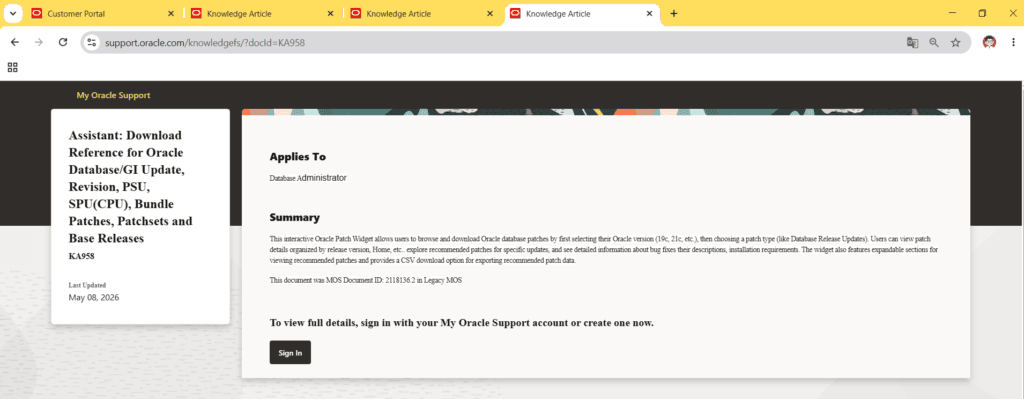1024x399 pixels.
Task: Go forward to the next page
Action: click(39, 42)
